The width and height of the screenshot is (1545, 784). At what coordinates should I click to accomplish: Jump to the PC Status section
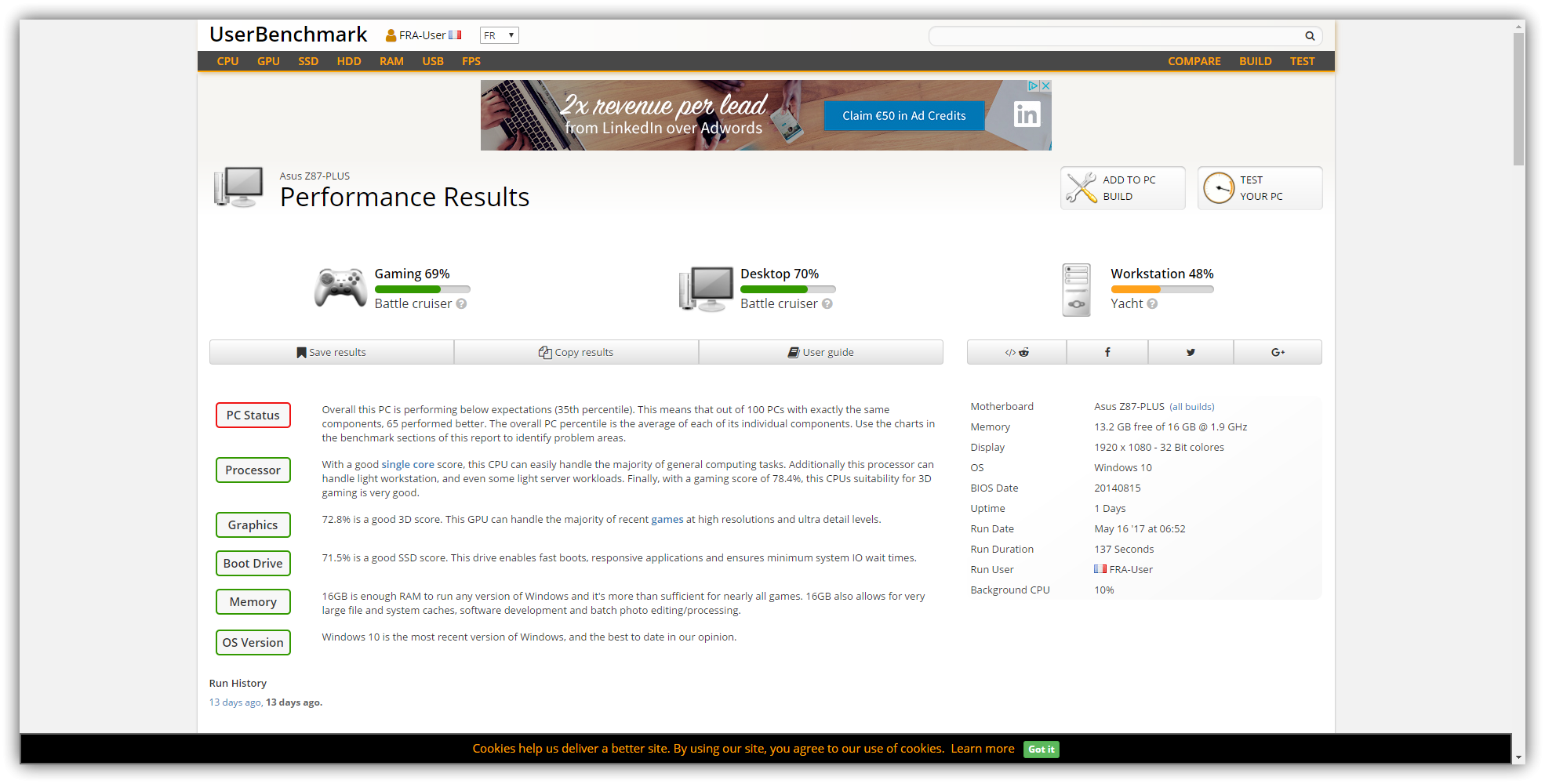(x=253, y=416)
